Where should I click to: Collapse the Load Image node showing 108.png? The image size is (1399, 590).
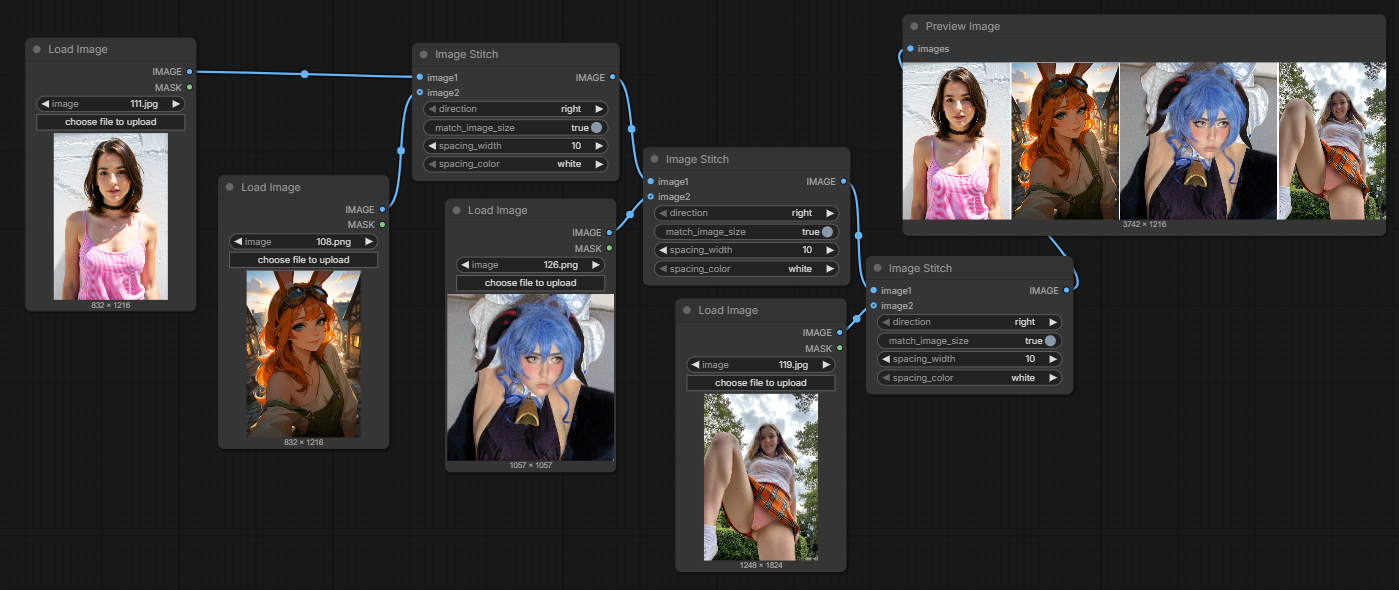pos(230,187)
